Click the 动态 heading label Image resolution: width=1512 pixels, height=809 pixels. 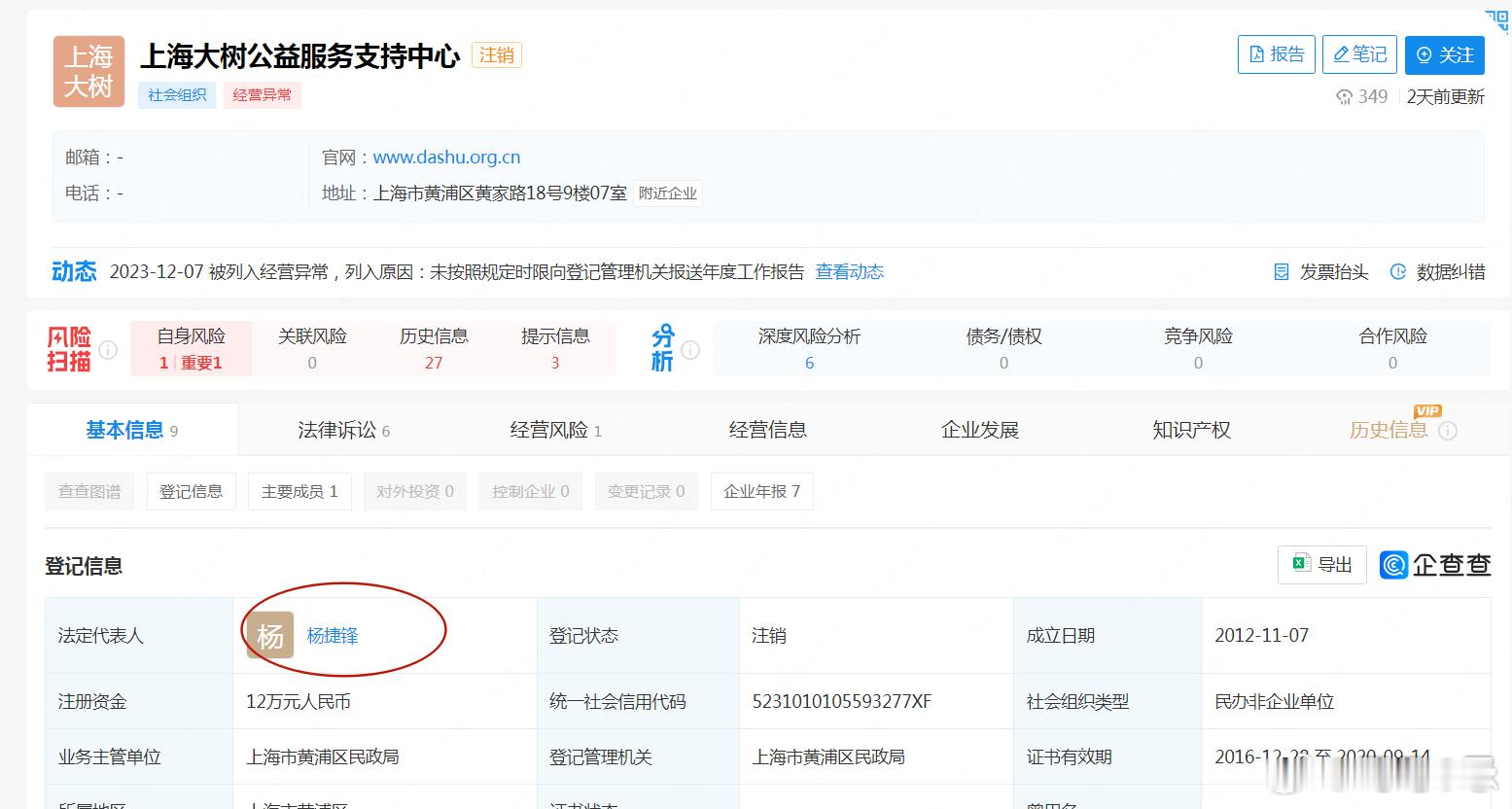[74, 271]
